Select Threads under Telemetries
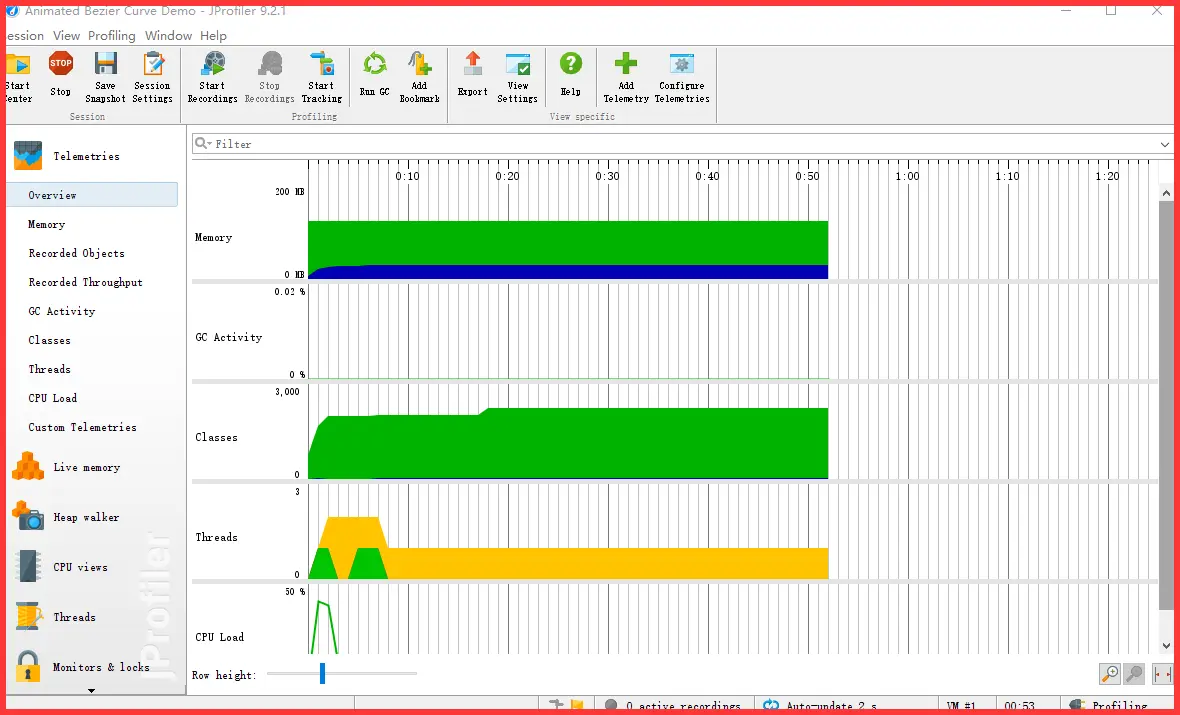1180x715 pixels. [x=50, y=369]
